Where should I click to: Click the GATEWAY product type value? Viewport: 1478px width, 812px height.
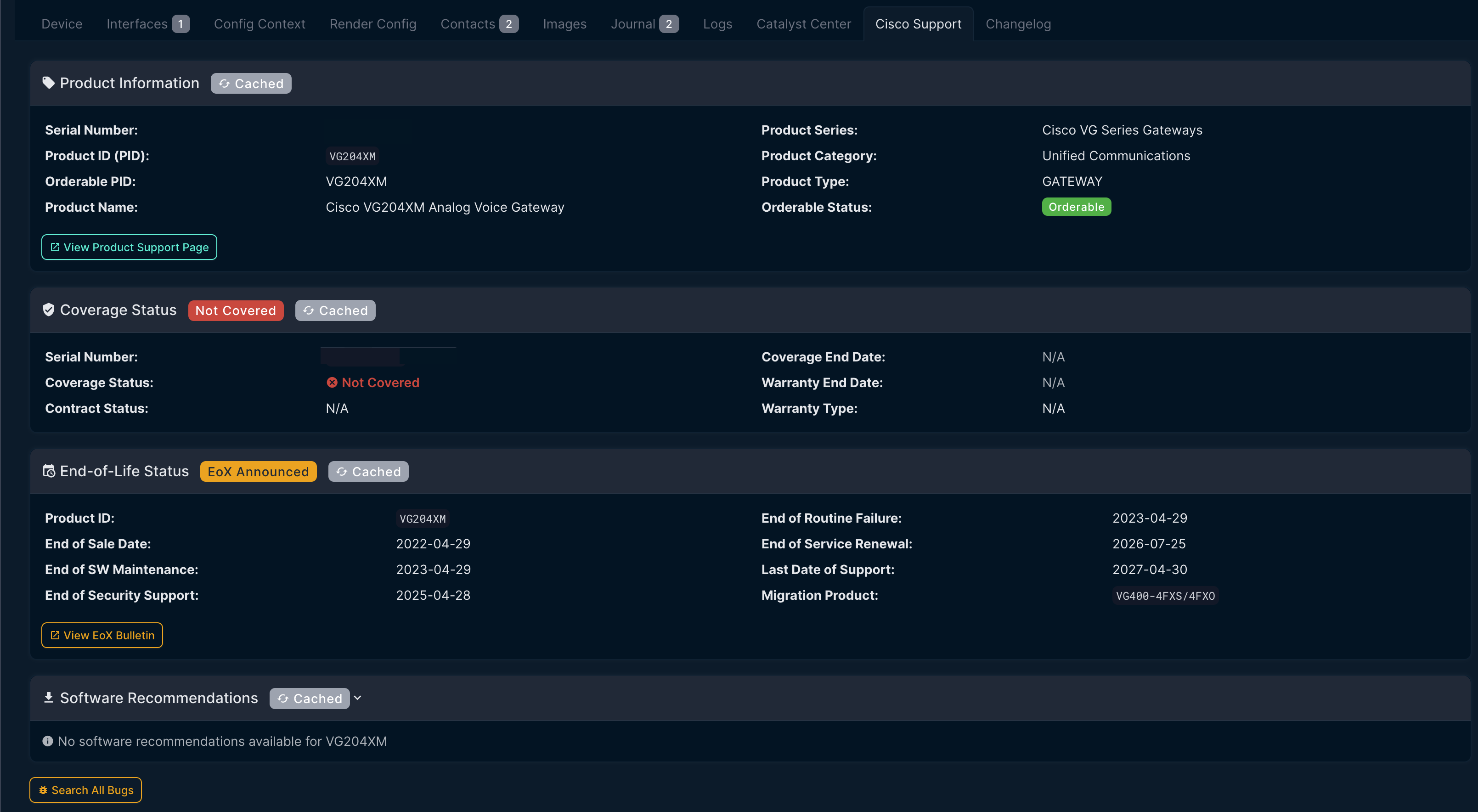(x=1072, y=182)
